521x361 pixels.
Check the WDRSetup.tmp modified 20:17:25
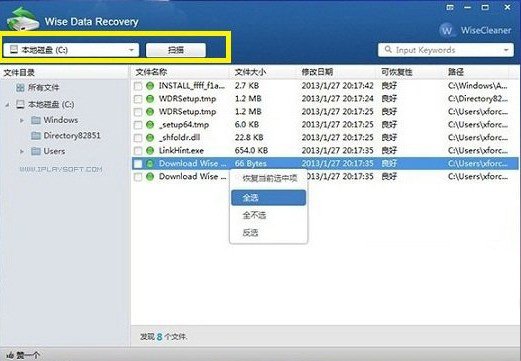click(138, 112)
